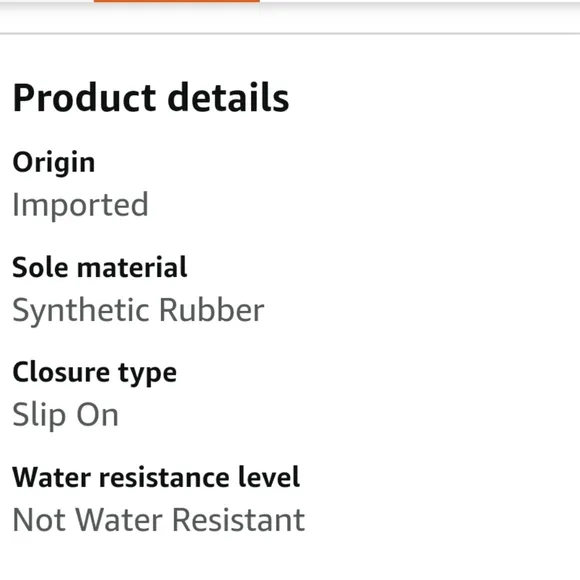Screen dimensions: 580x580
Task: Click the Water resistance level label
Action: tap(156, 477)
